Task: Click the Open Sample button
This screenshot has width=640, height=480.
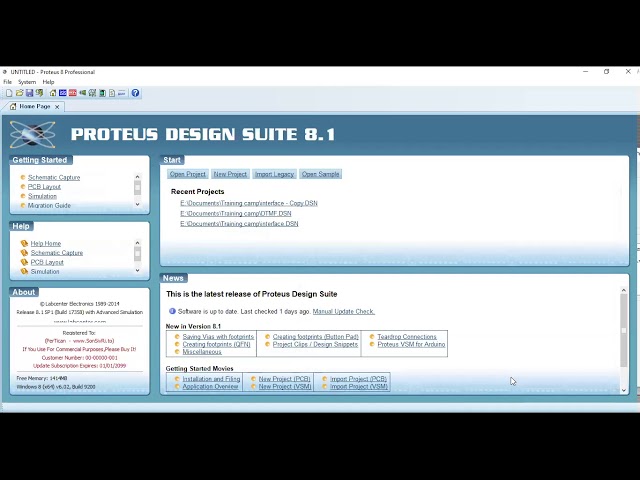Action: (x=320, y=174)
